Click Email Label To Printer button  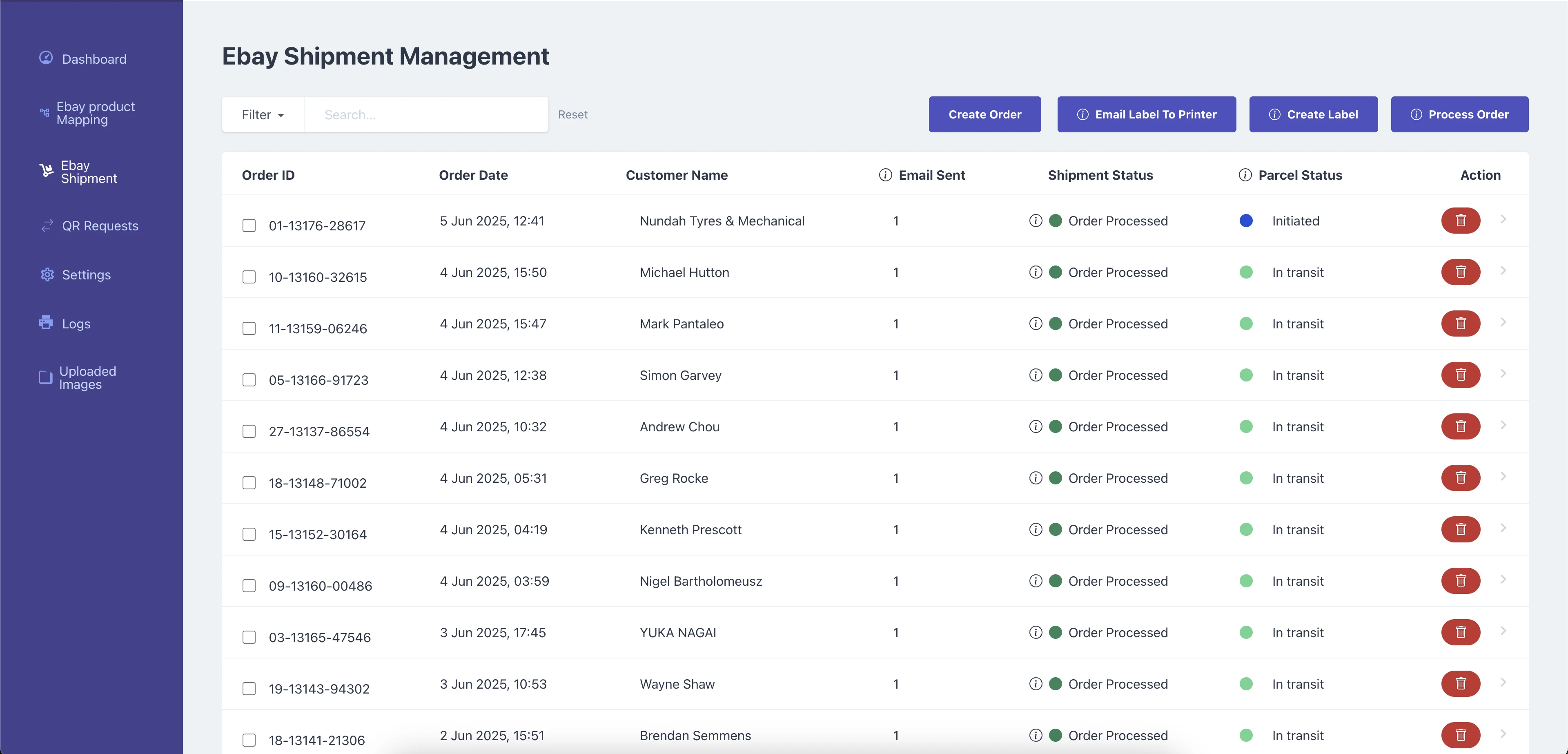click(1146, 114)
